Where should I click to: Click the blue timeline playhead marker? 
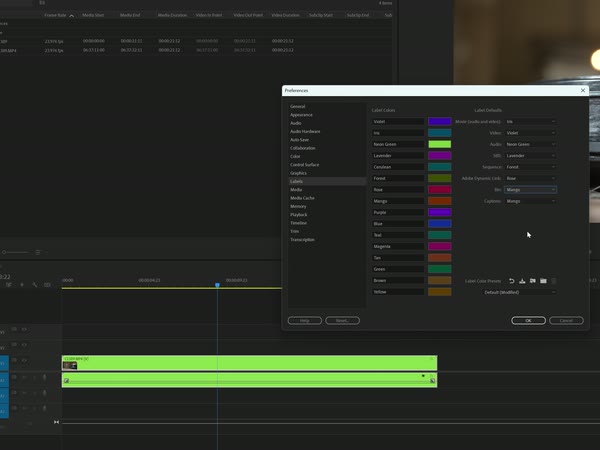(217, 285)
